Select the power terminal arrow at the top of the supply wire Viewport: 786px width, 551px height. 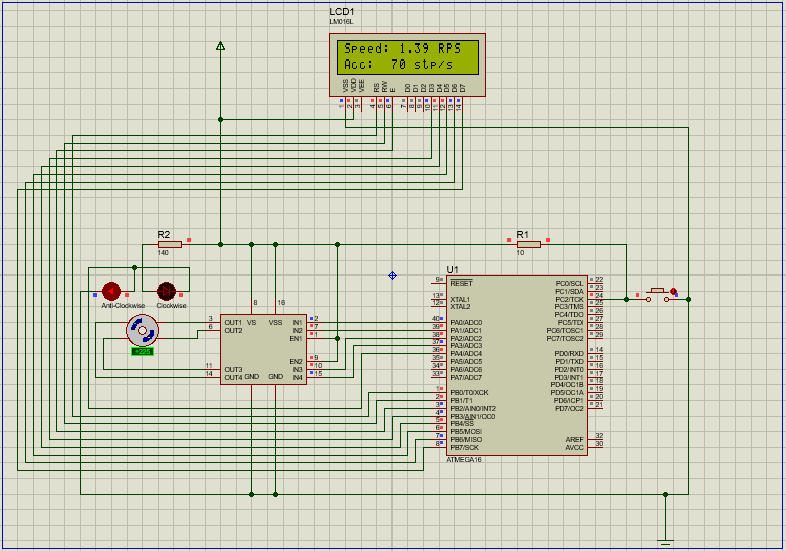pos(220,46)
